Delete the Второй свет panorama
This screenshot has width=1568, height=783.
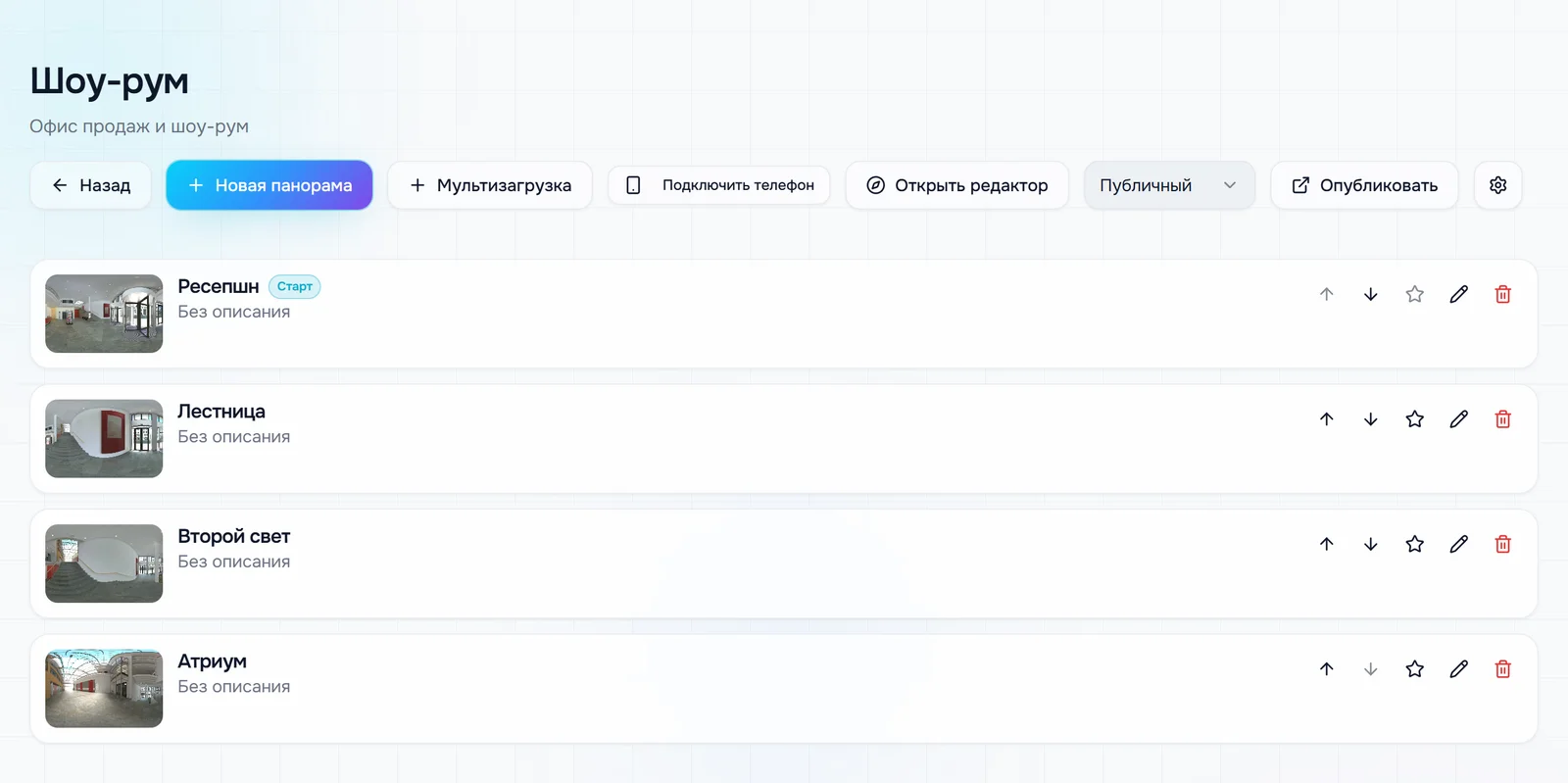pos(1502,544)
